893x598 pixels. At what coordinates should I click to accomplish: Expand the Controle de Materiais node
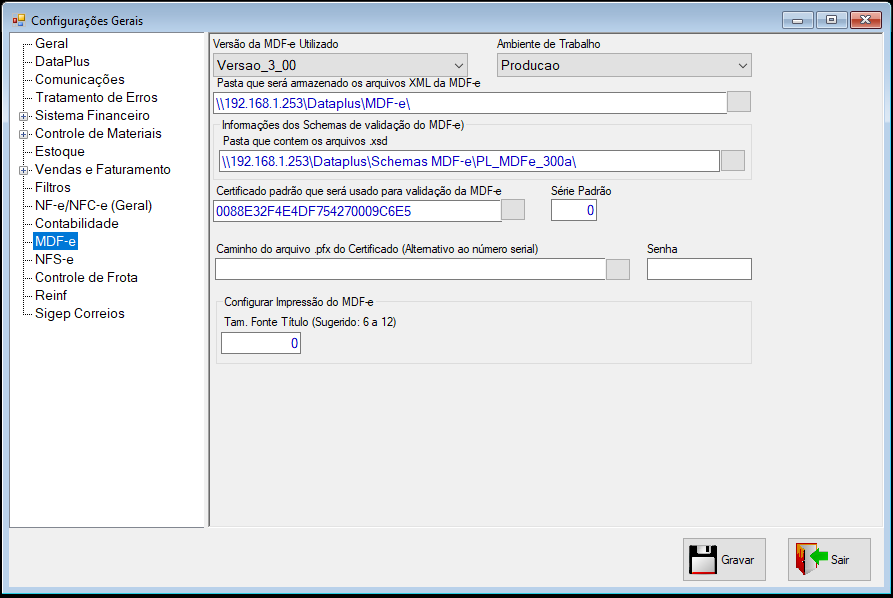(x=23, y=134)
